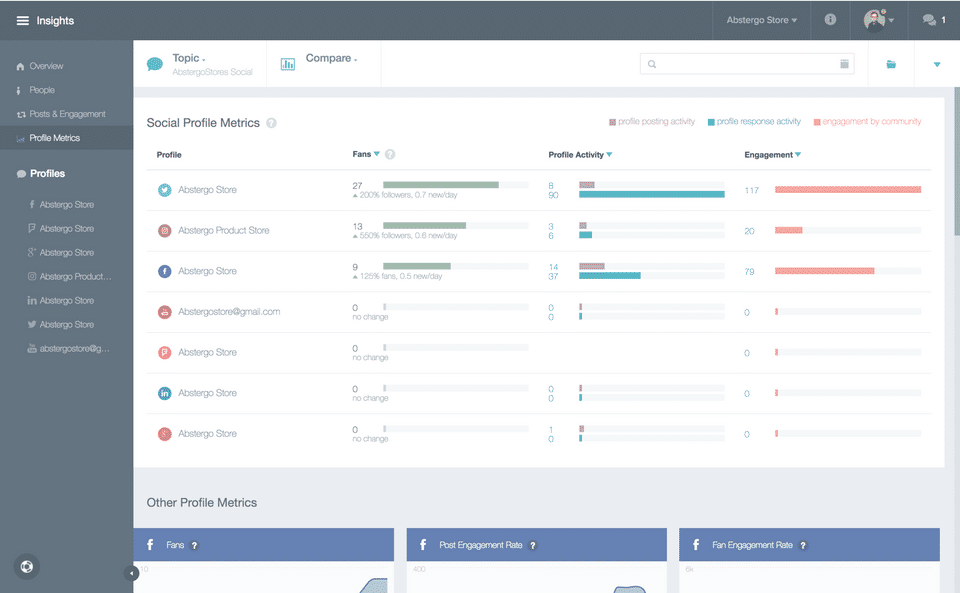The height and width of the screenshot is (593, 960).
Task: Open the Abstergo Store account dropdown in the top bar
Action: click(x=762, y=20)
